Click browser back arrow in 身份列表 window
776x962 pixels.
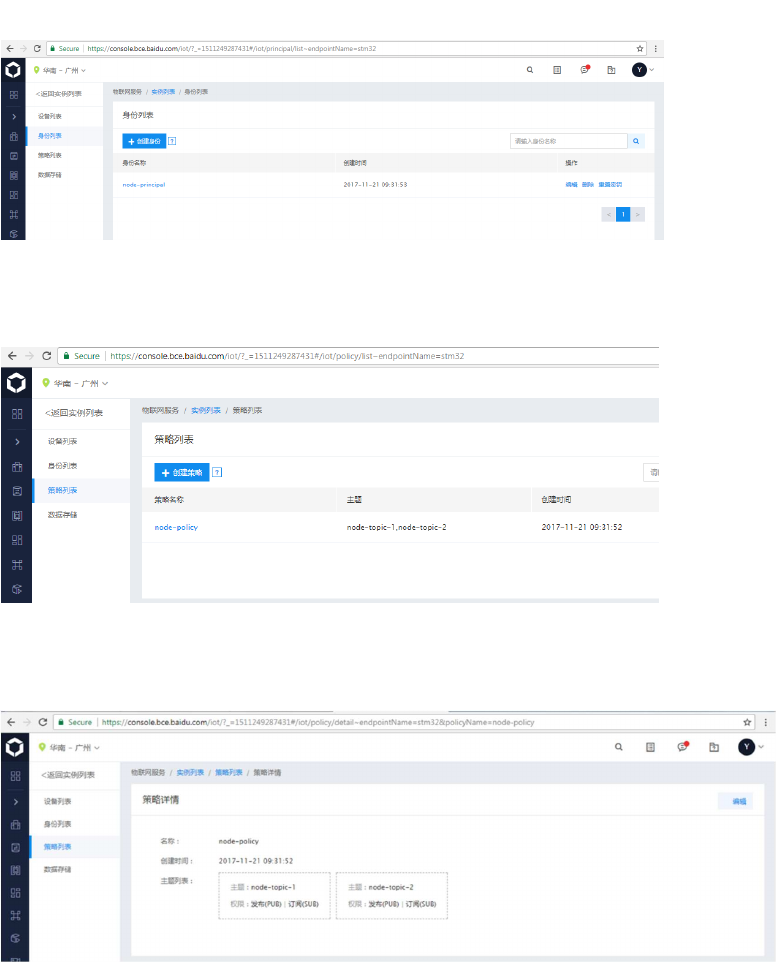(x=10, y=48)
